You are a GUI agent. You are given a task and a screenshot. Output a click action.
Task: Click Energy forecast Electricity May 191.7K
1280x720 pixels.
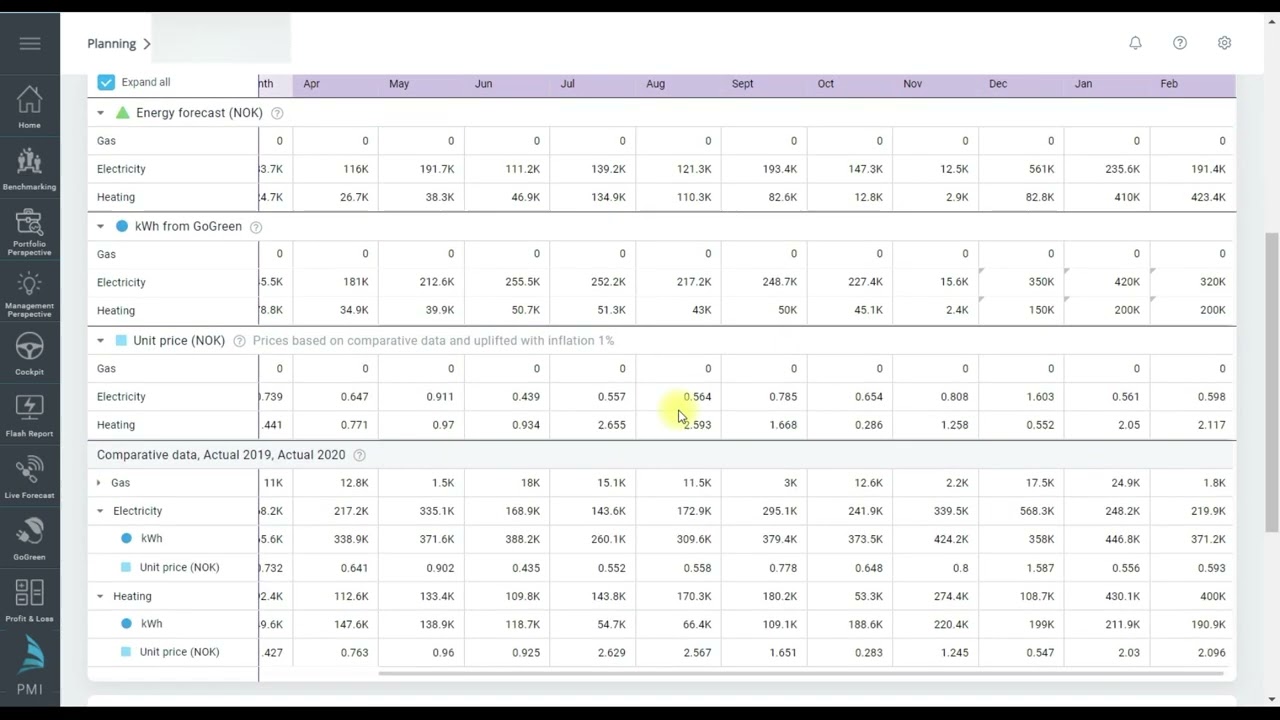437,169
